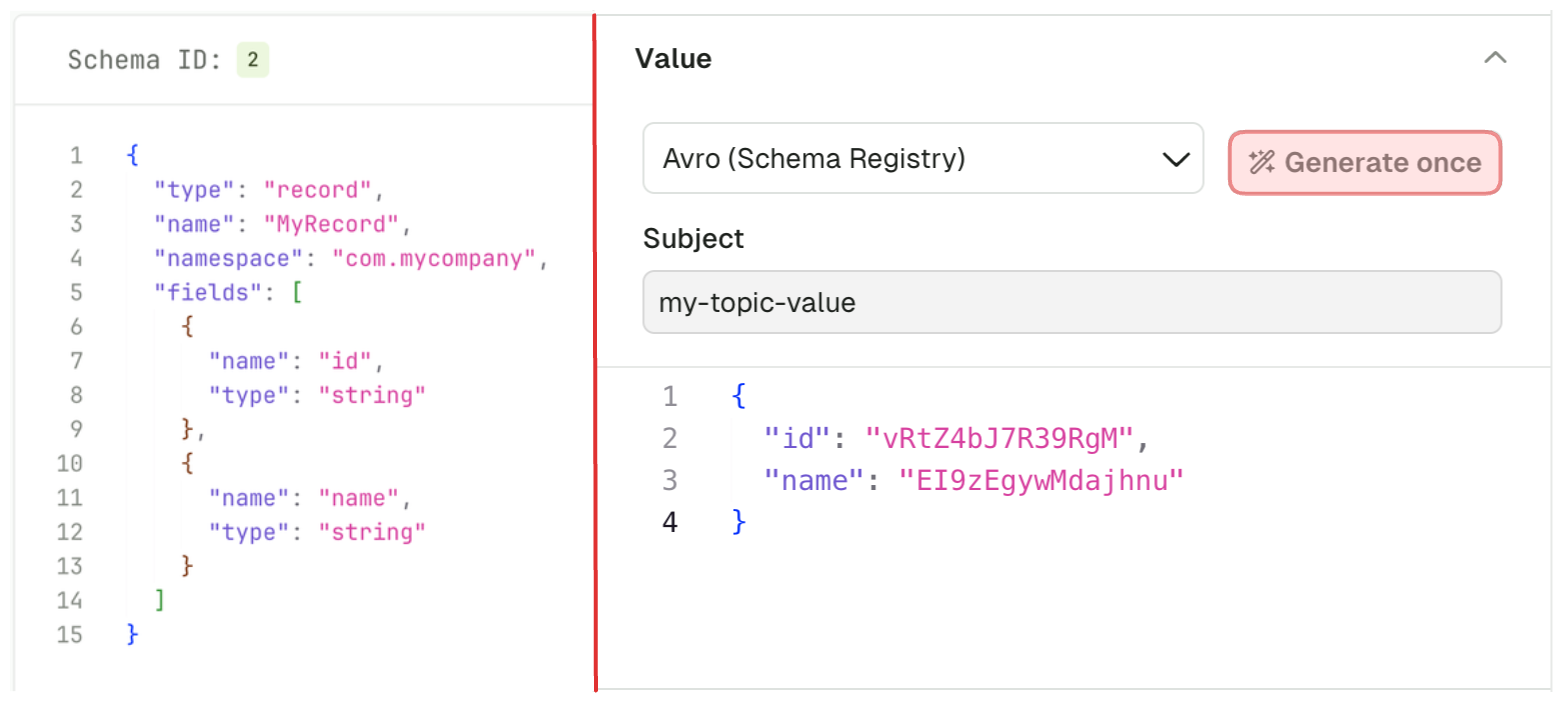
Task: Click the "EI9zEgywMdajhnu" name value
Action: tap(1041, 480)
